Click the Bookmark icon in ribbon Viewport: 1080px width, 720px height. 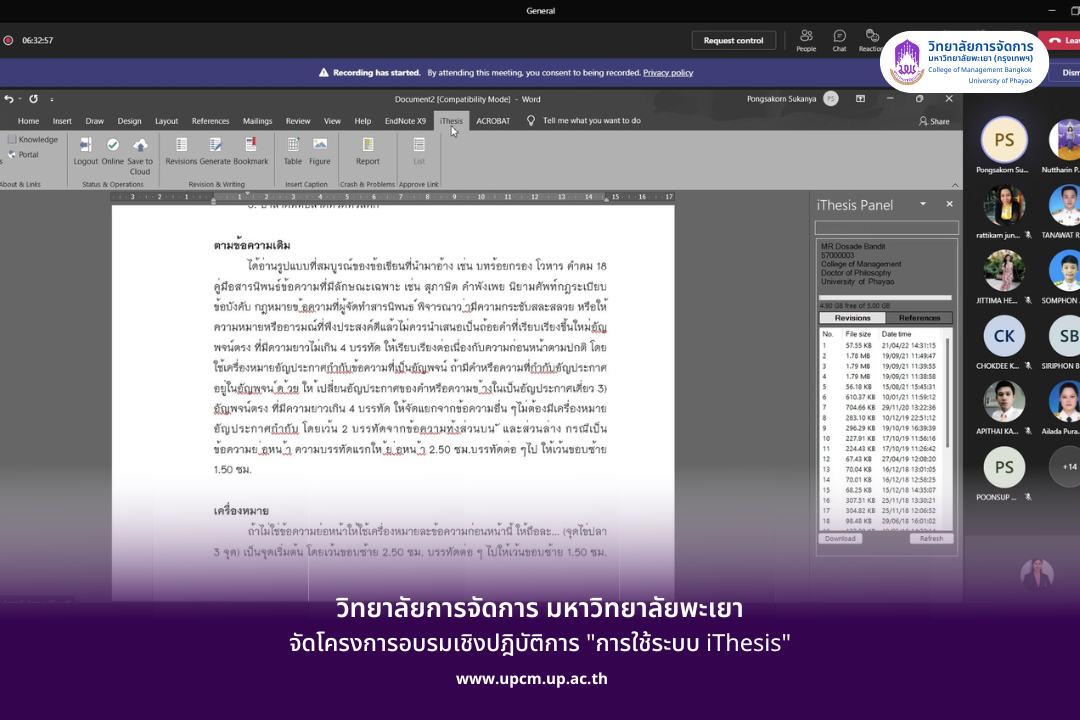point(251,145)
